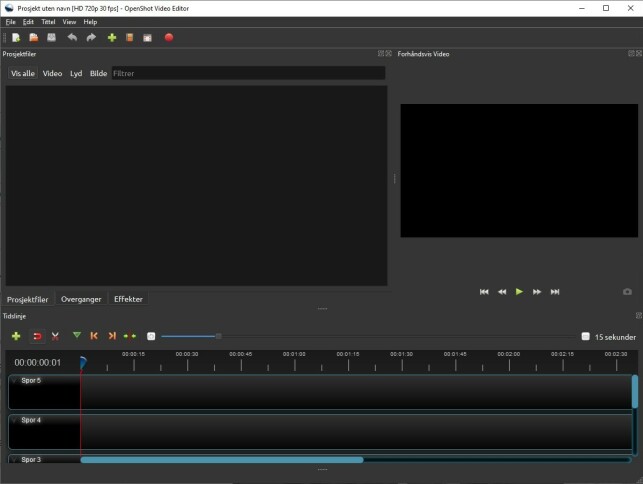The width and height of the screenshot is (643, 484).
Task: Save current frame with the camera icon
Action: pos(627,292)
